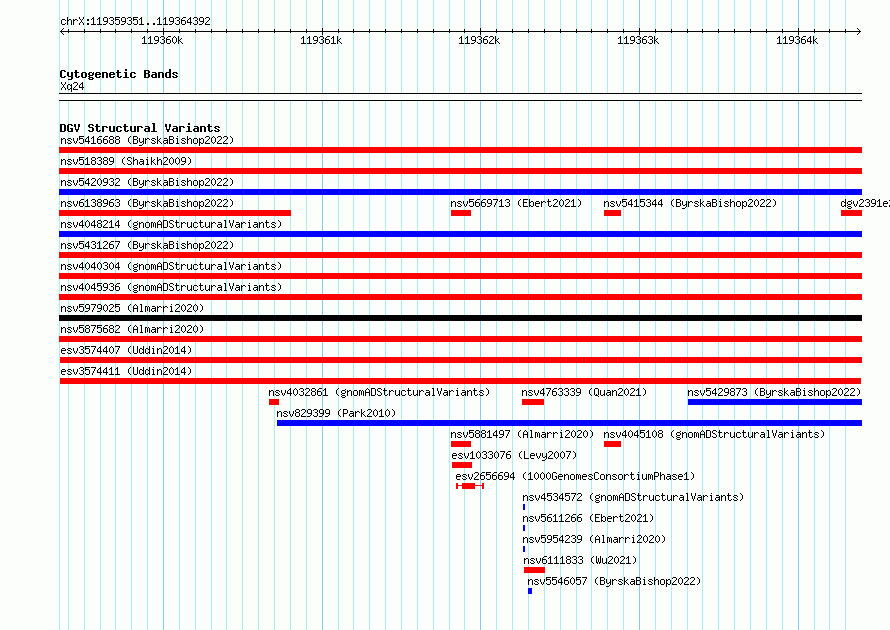
Task: Click the red bar under nsv6111833
Action: coord(534,570)
